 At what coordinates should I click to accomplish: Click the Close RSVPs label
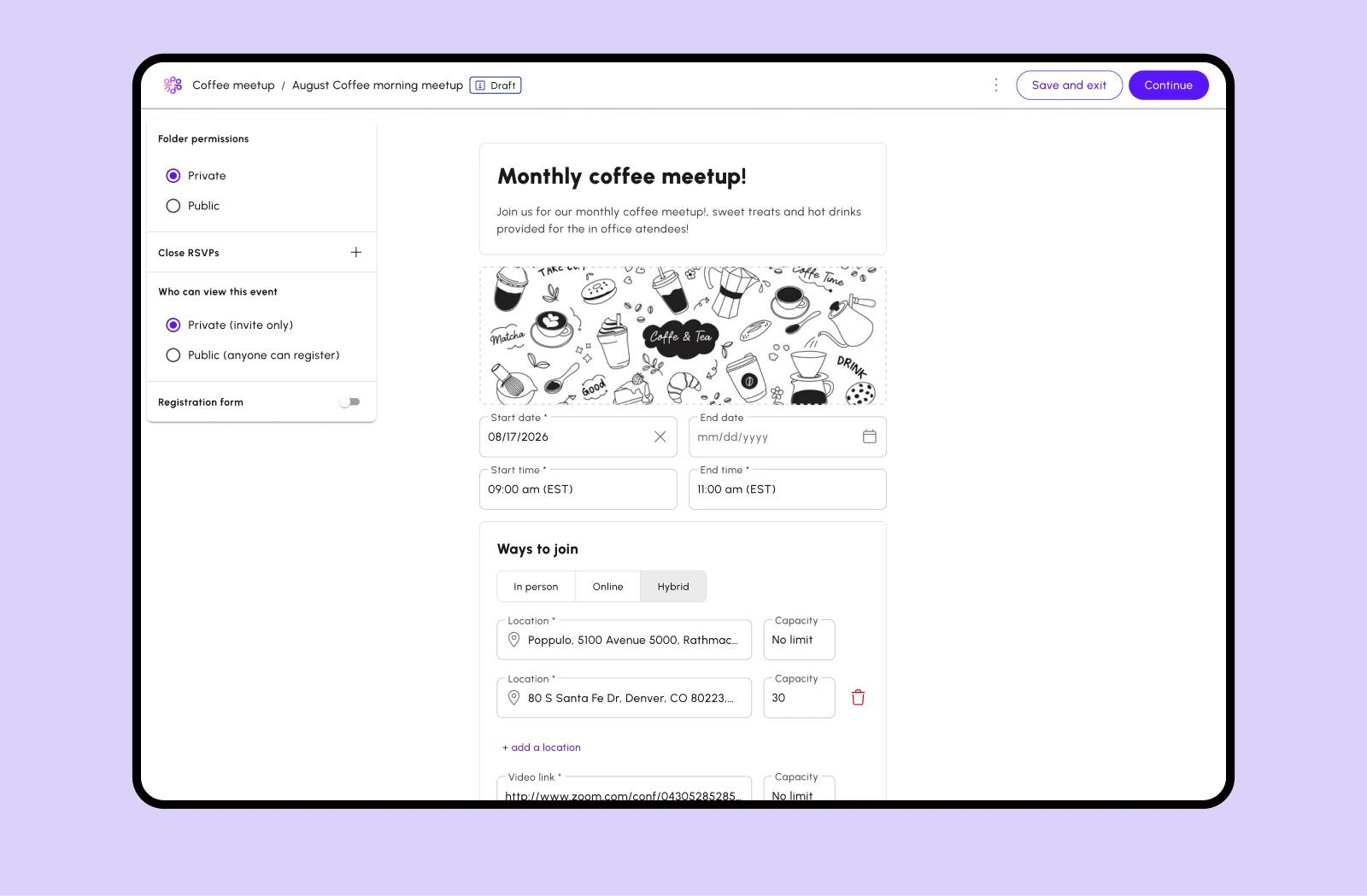click(189, 253)
